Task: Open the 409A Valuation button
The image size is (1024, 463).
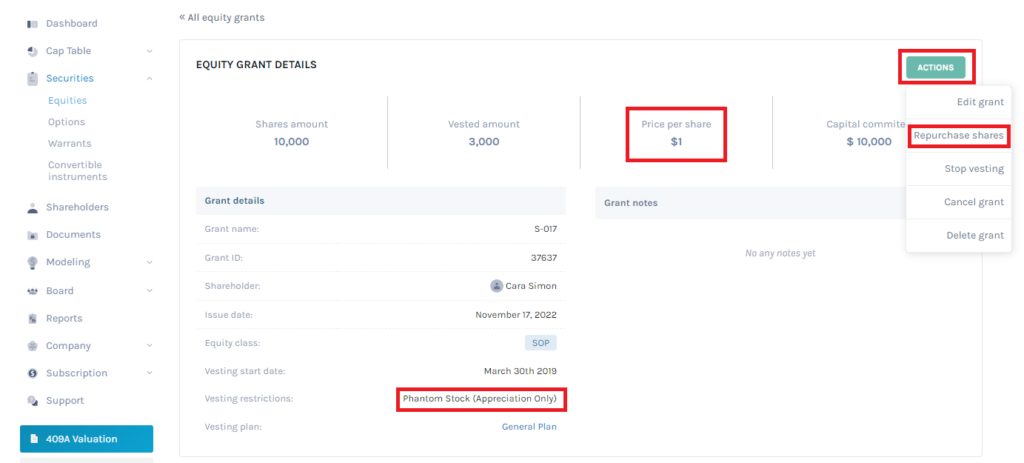Action: point(86,439)
